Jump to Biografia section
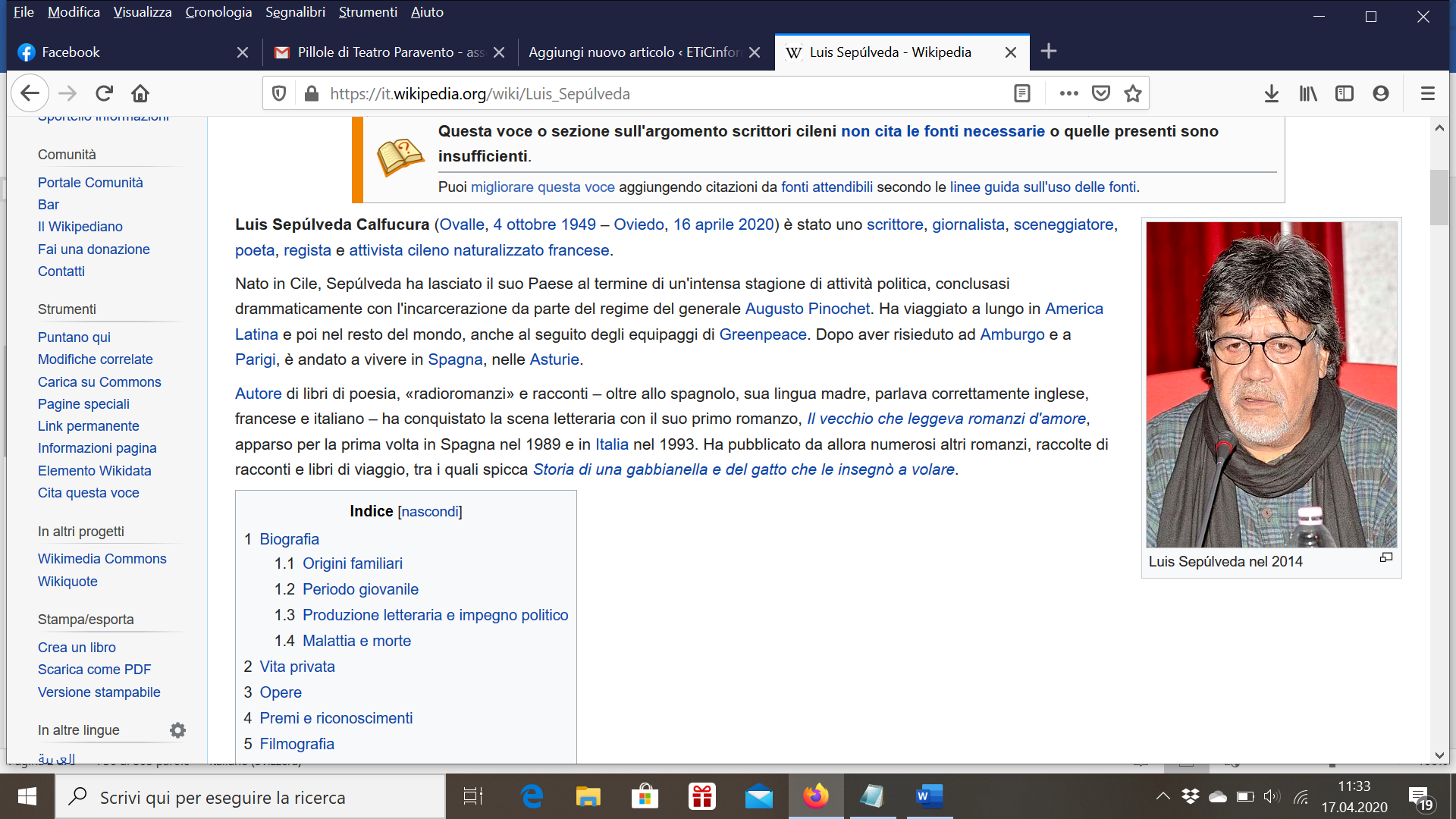Viewport: 1456px width, 819px height. click(289, 539)
